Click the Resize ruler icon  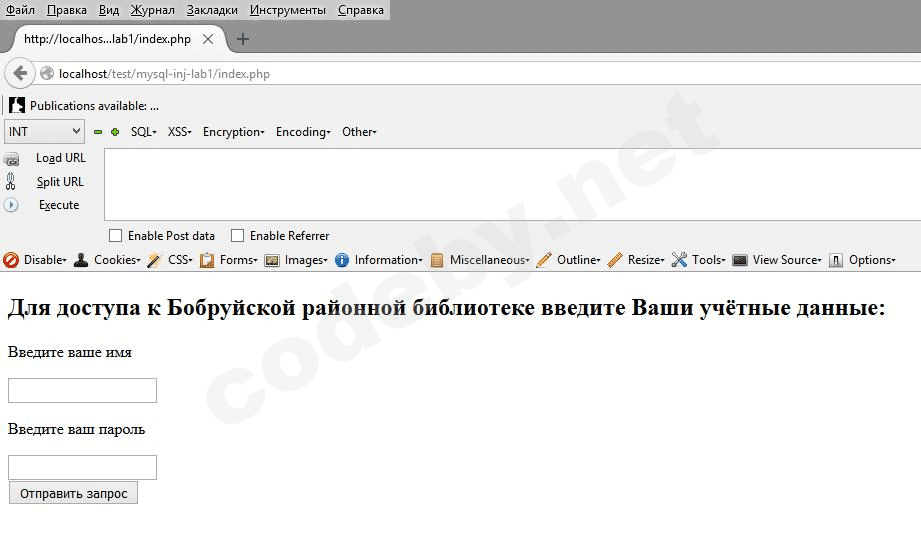[615, 260]
